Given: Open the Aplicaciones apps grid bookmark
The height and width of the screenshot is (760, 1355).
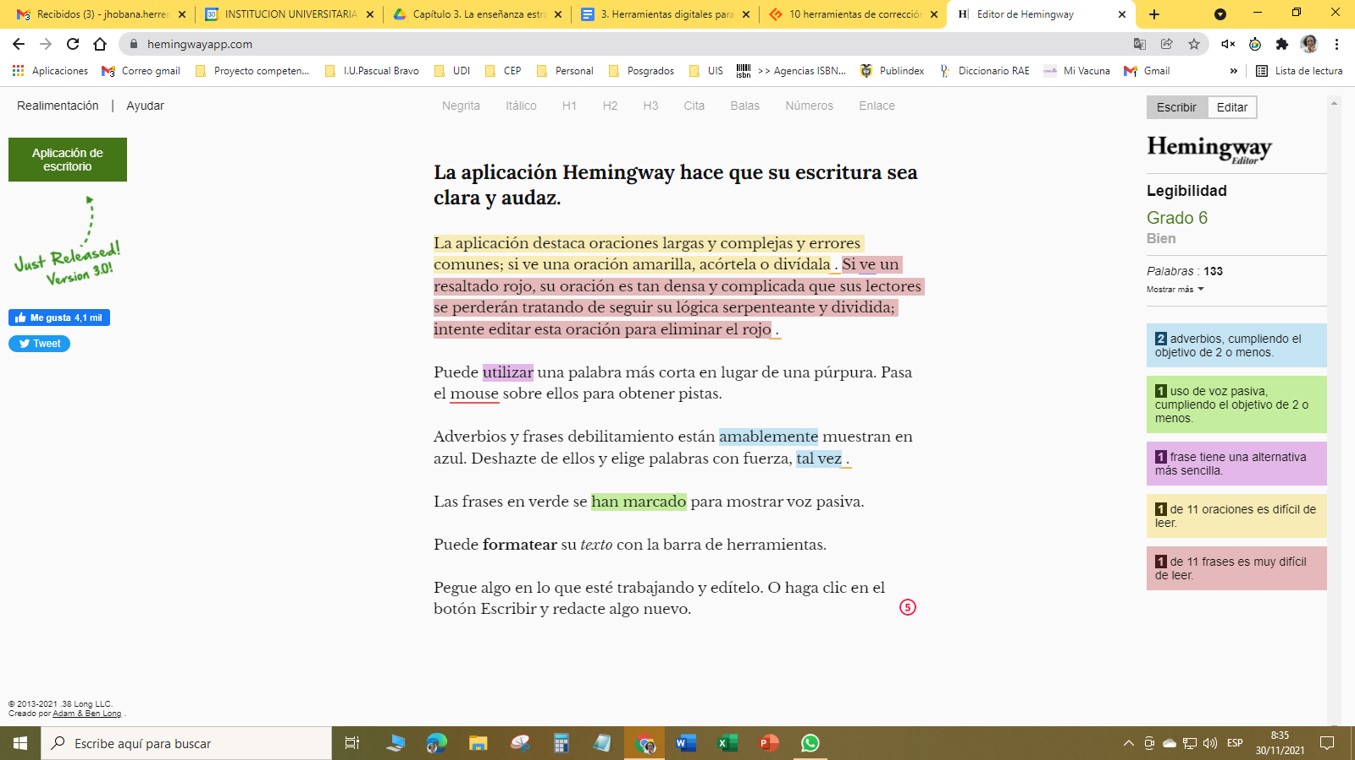Looking at the screenshot, I should coord(50,71).
